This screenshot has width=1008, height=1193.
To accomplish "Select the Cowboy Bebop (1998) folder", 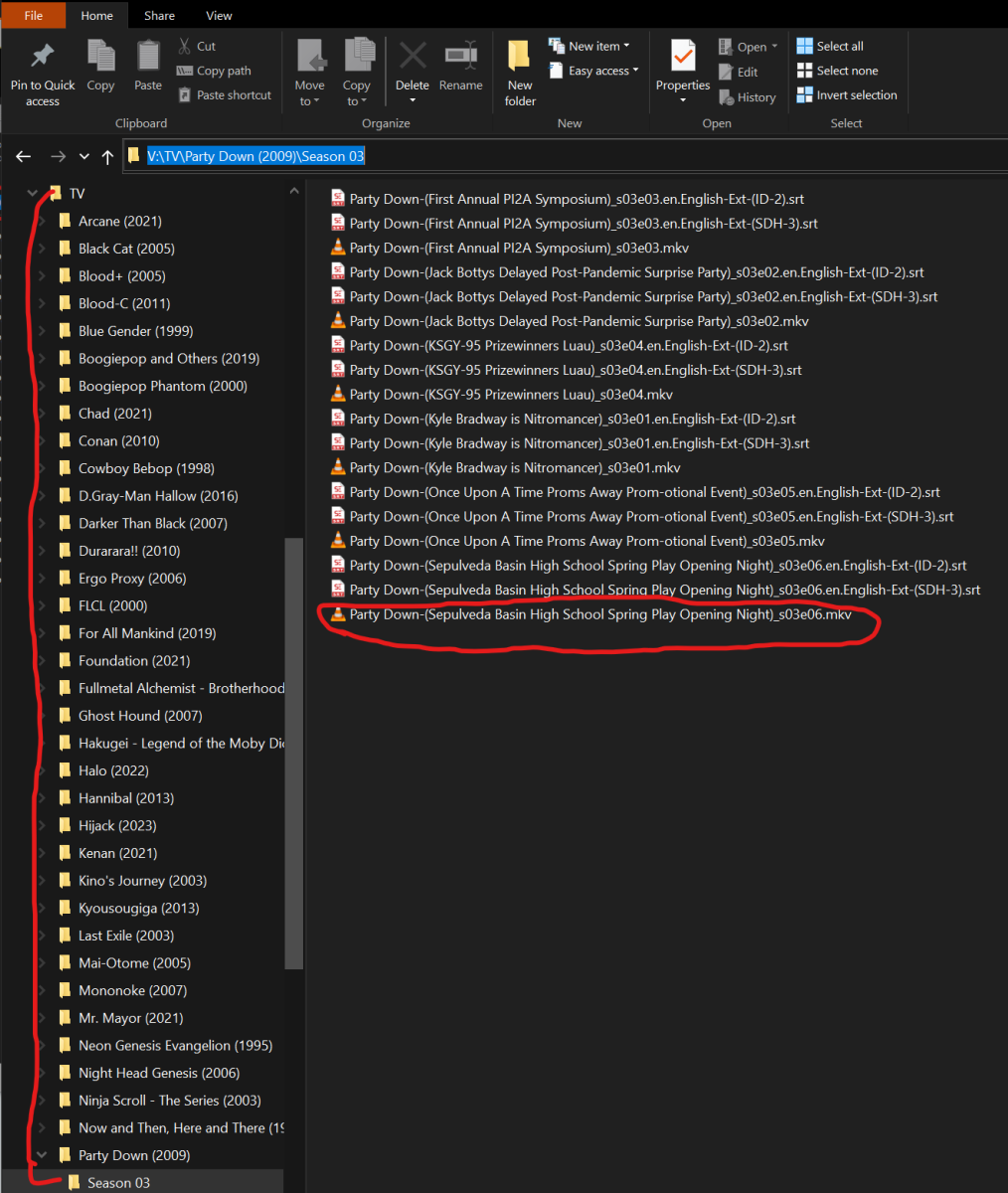I will 146,468.
